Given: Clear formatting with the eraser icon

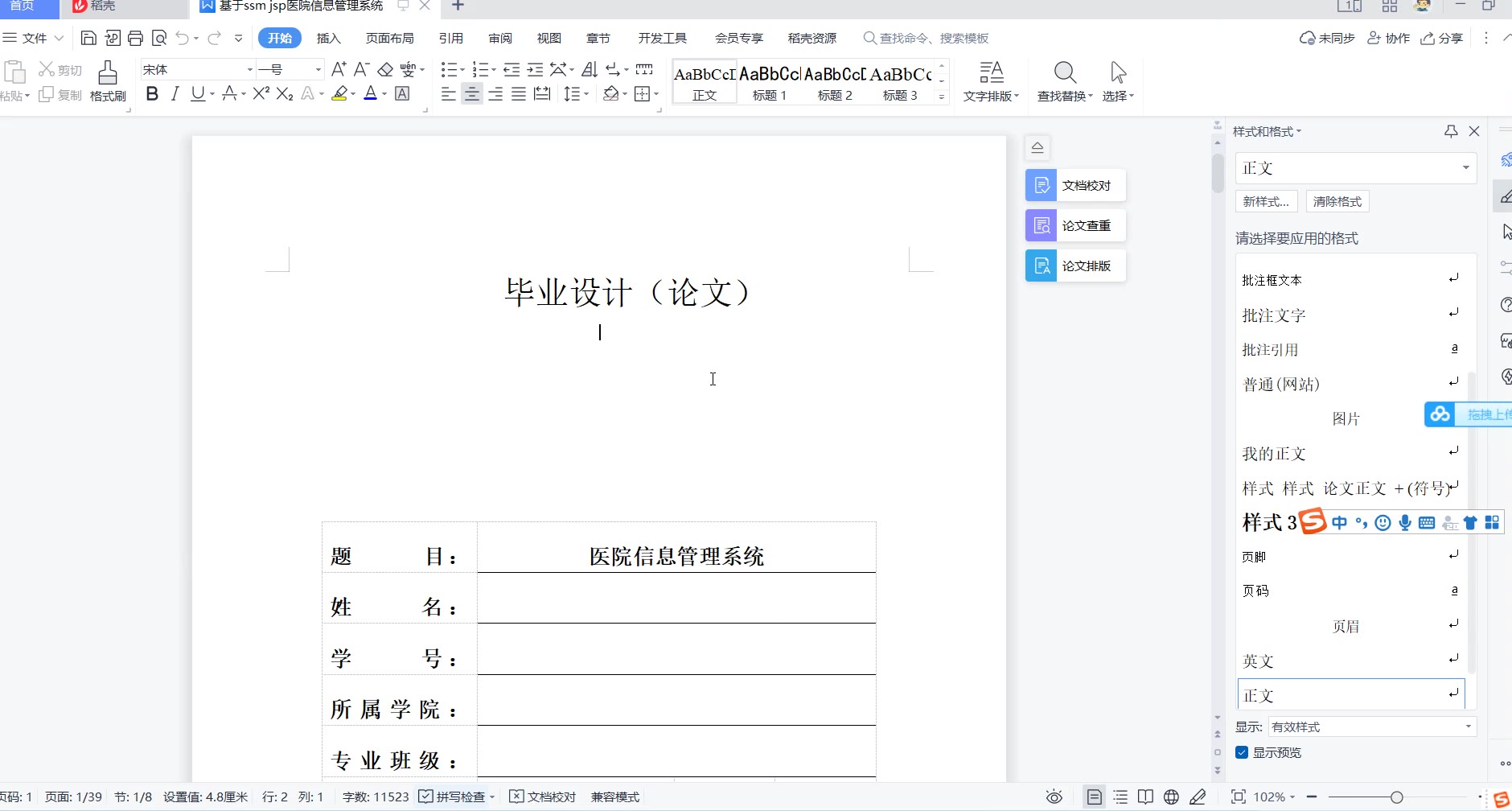Looking at the screenshot, I should tap(385, 69).
